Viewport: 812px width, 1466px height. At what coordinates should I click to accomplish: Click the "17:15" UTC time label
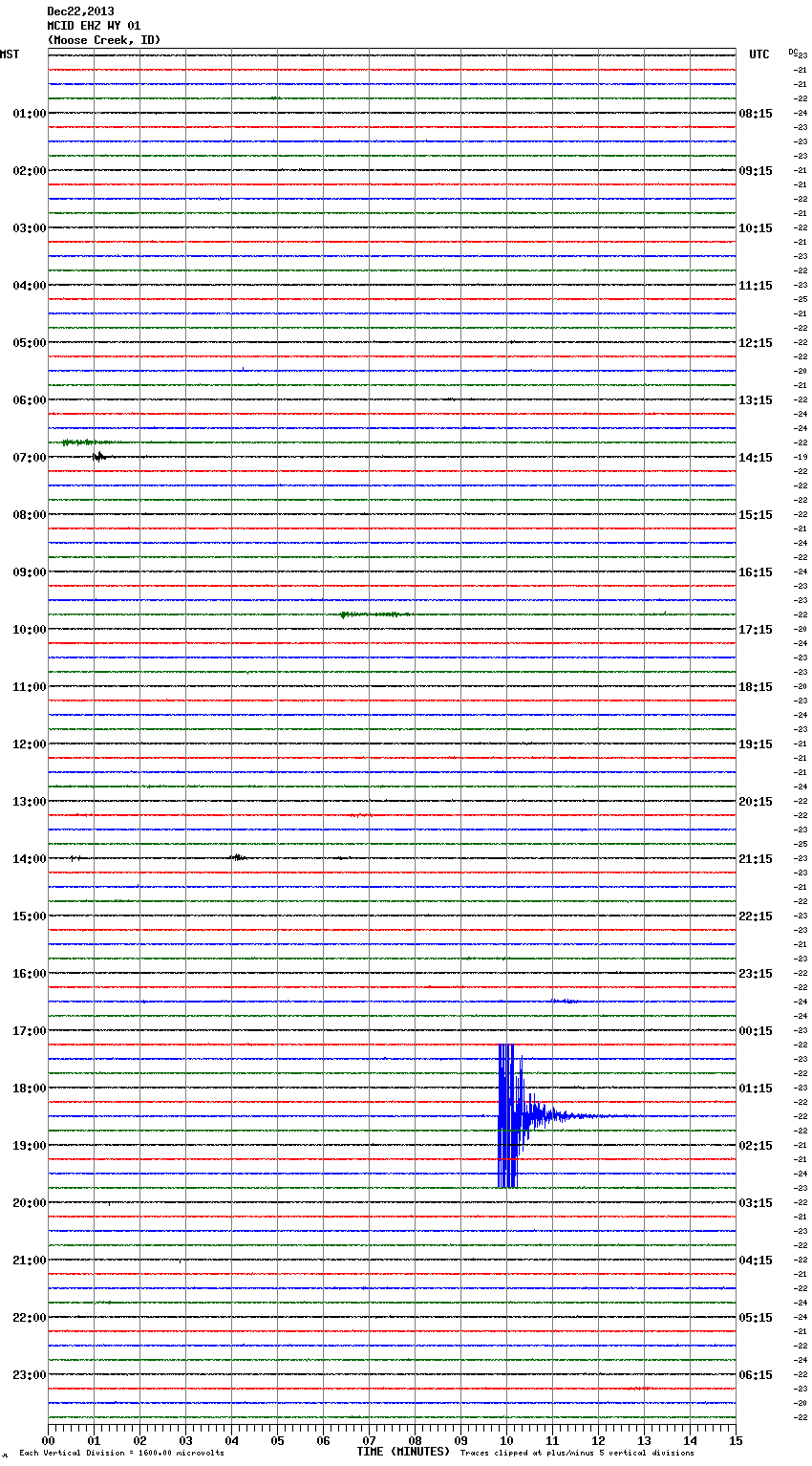click(756, 630)
